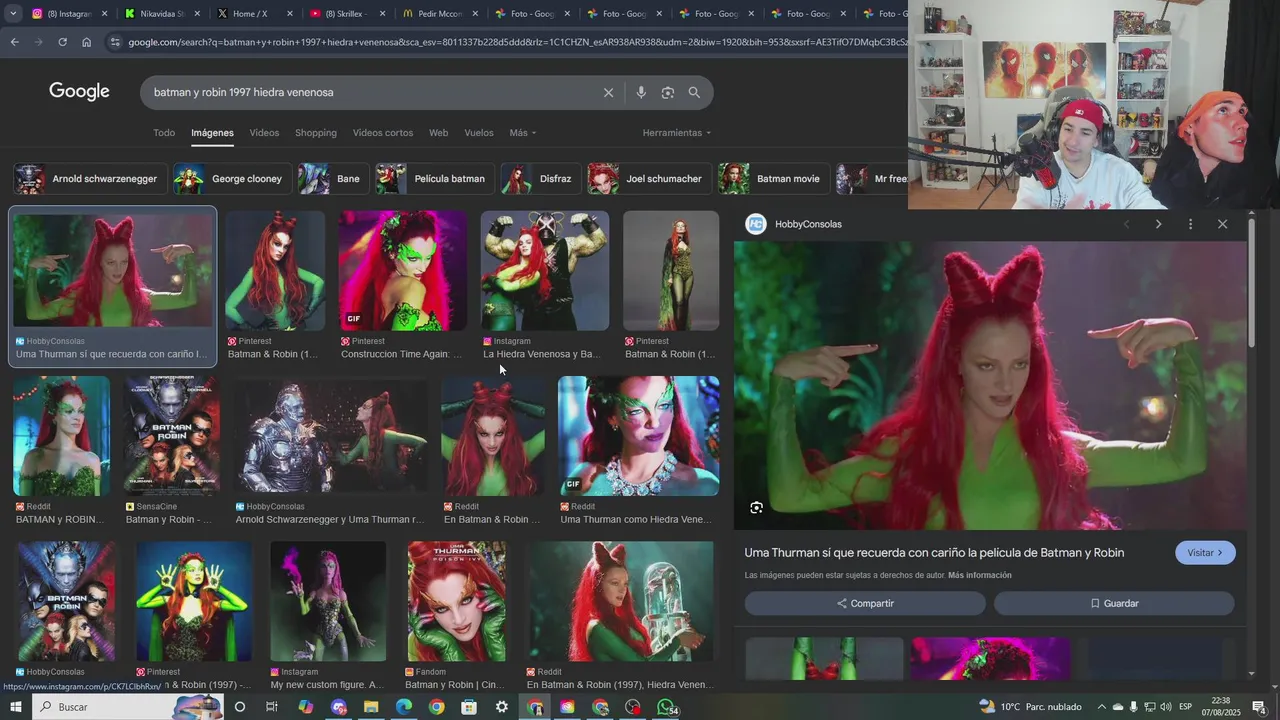Go to Google home via logo
This screenshot has width=1280, height=720.
79,92
